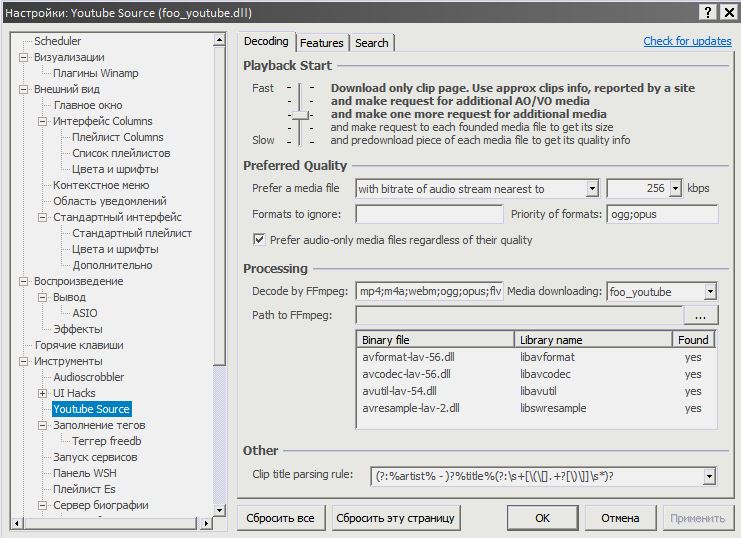Open the Media downloading dropdown

(x=710, y=292)
